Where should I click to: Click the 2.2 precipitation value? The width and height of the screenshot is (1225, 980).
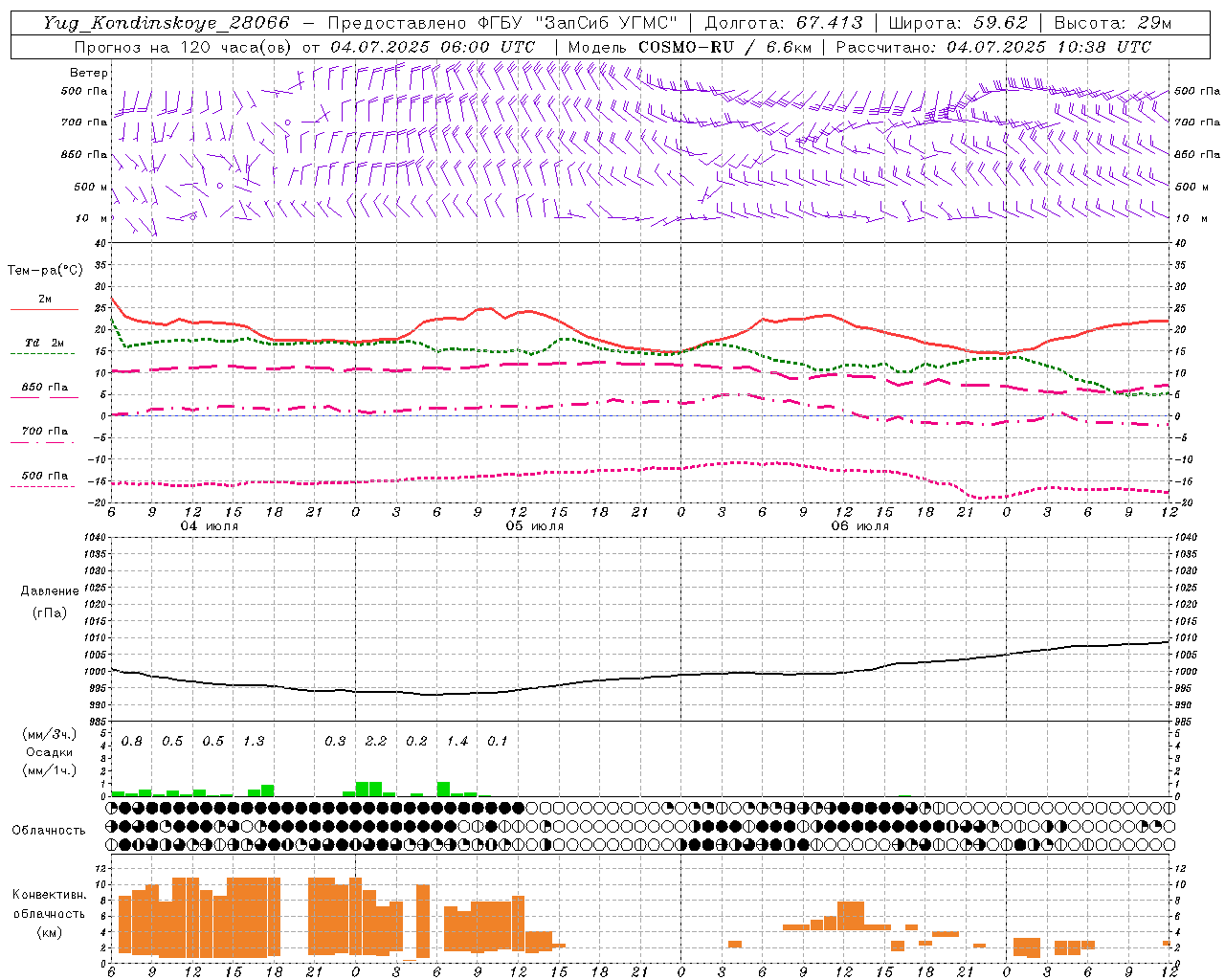[376, 741]
